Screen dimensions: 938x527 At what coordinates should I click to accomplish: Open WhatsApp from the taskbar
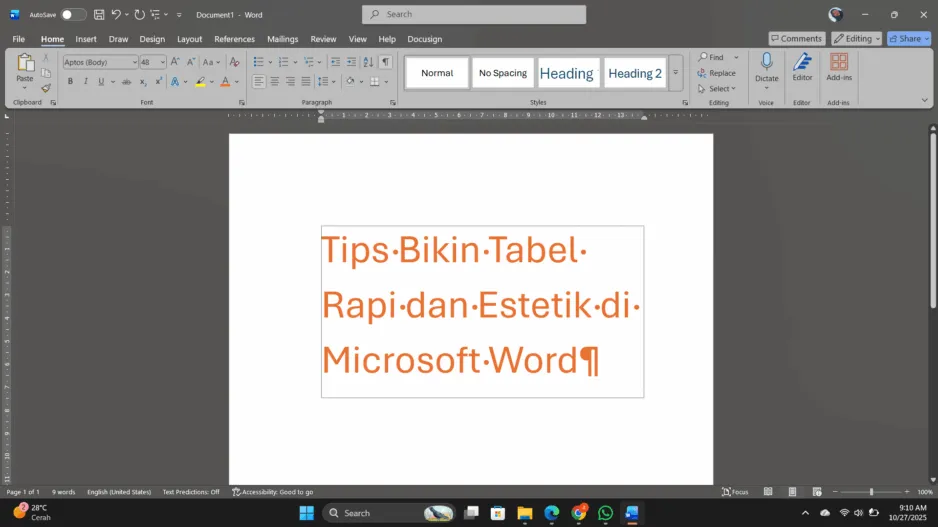point(605,513)
